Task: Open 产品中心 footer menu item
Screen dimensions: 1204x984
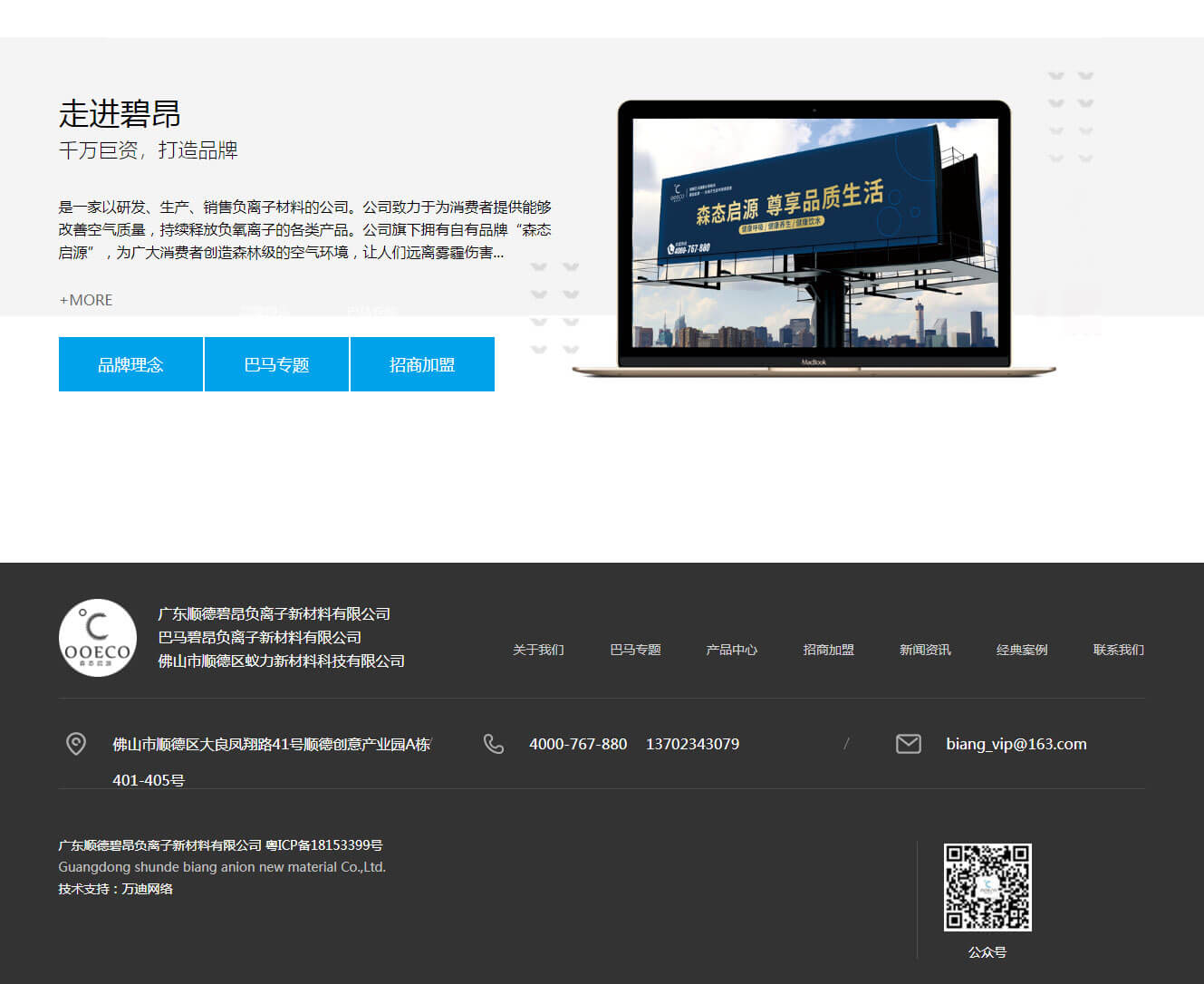Action: (x=731, y=650)
